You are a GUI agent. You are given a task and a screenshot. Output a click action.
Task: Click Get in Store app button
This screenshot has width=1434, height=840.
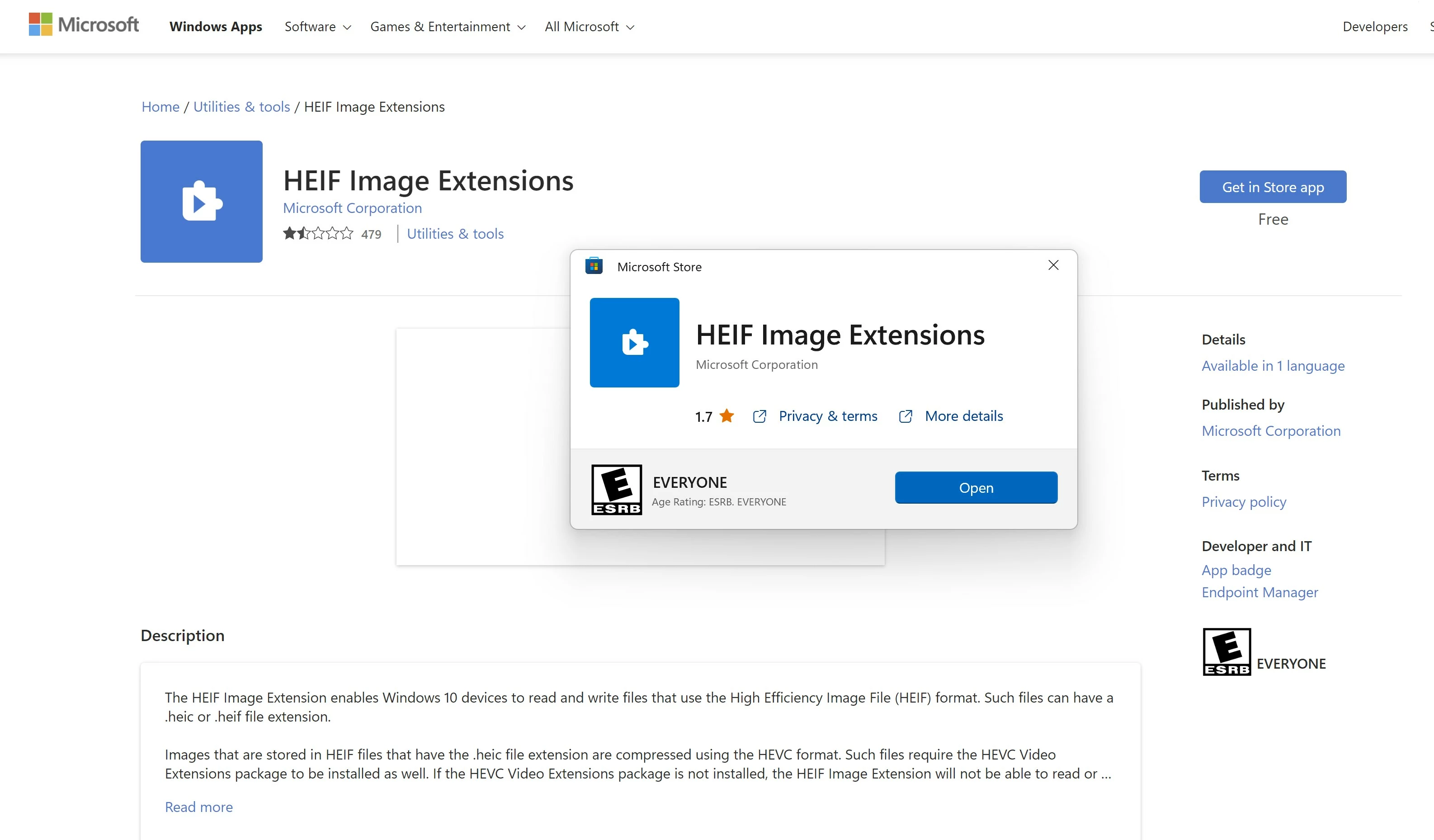coord(1273,187)
